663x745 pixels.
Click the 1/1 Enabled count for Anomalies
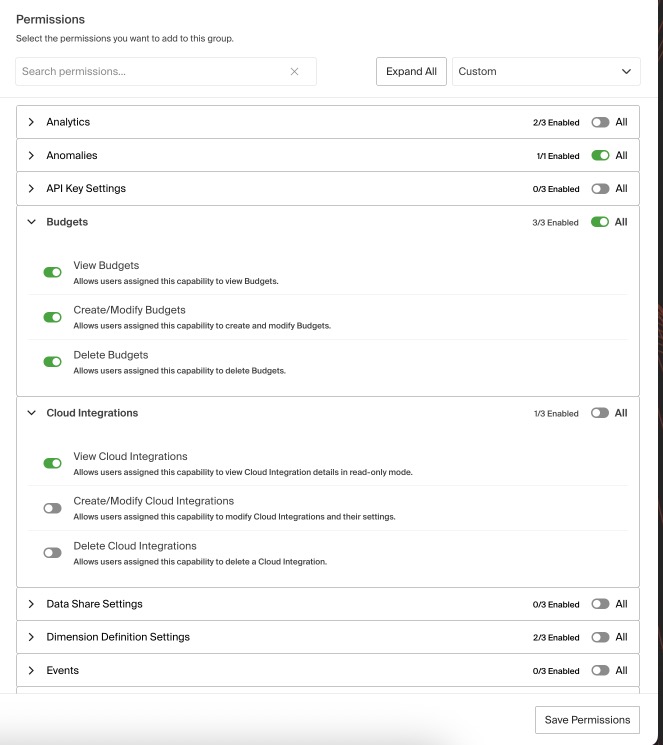pyautogui.click(x=558, y=156)
